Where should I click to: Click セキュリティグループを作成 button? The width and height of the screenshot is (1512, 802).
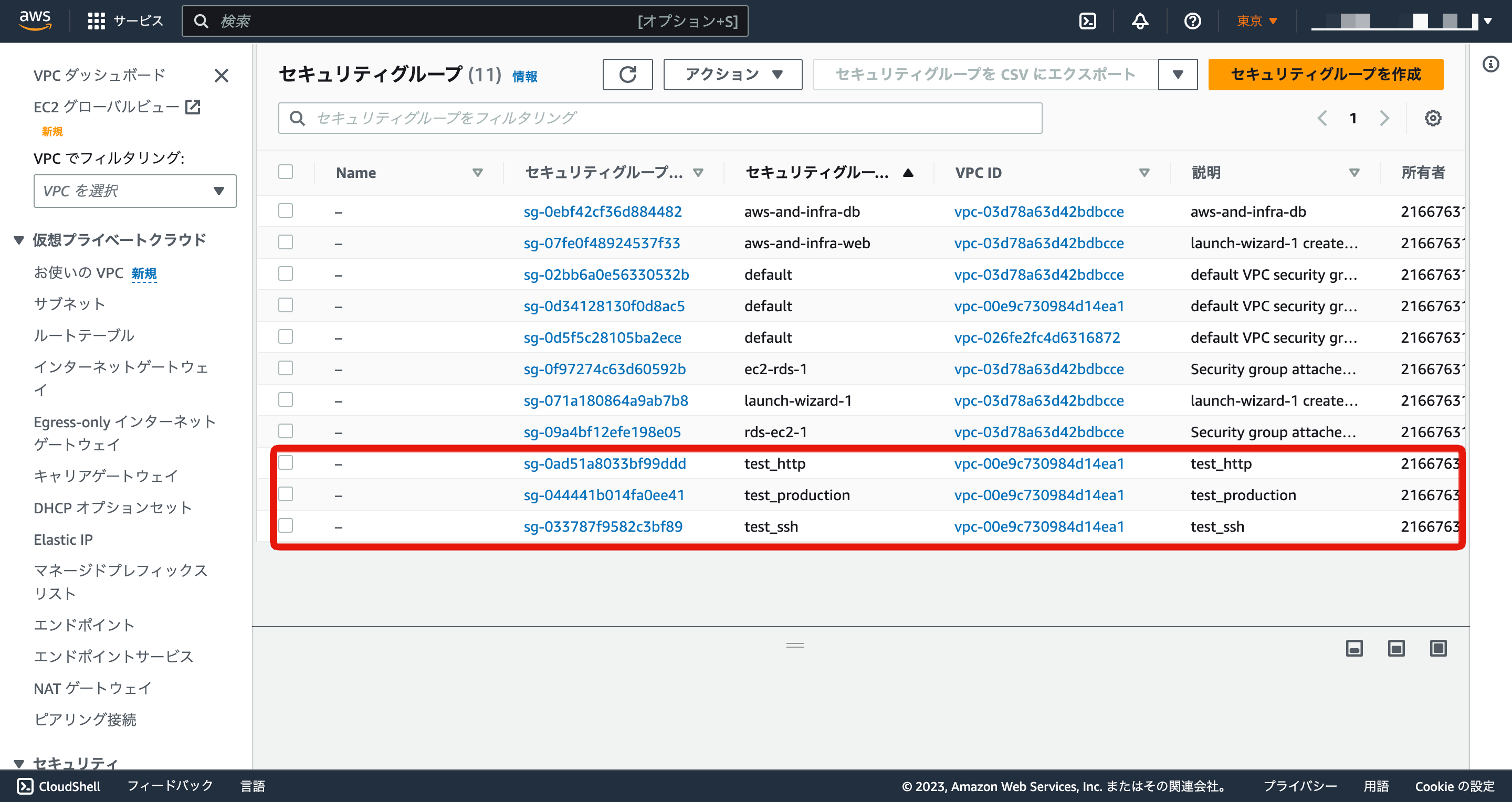coord(1325,75)
